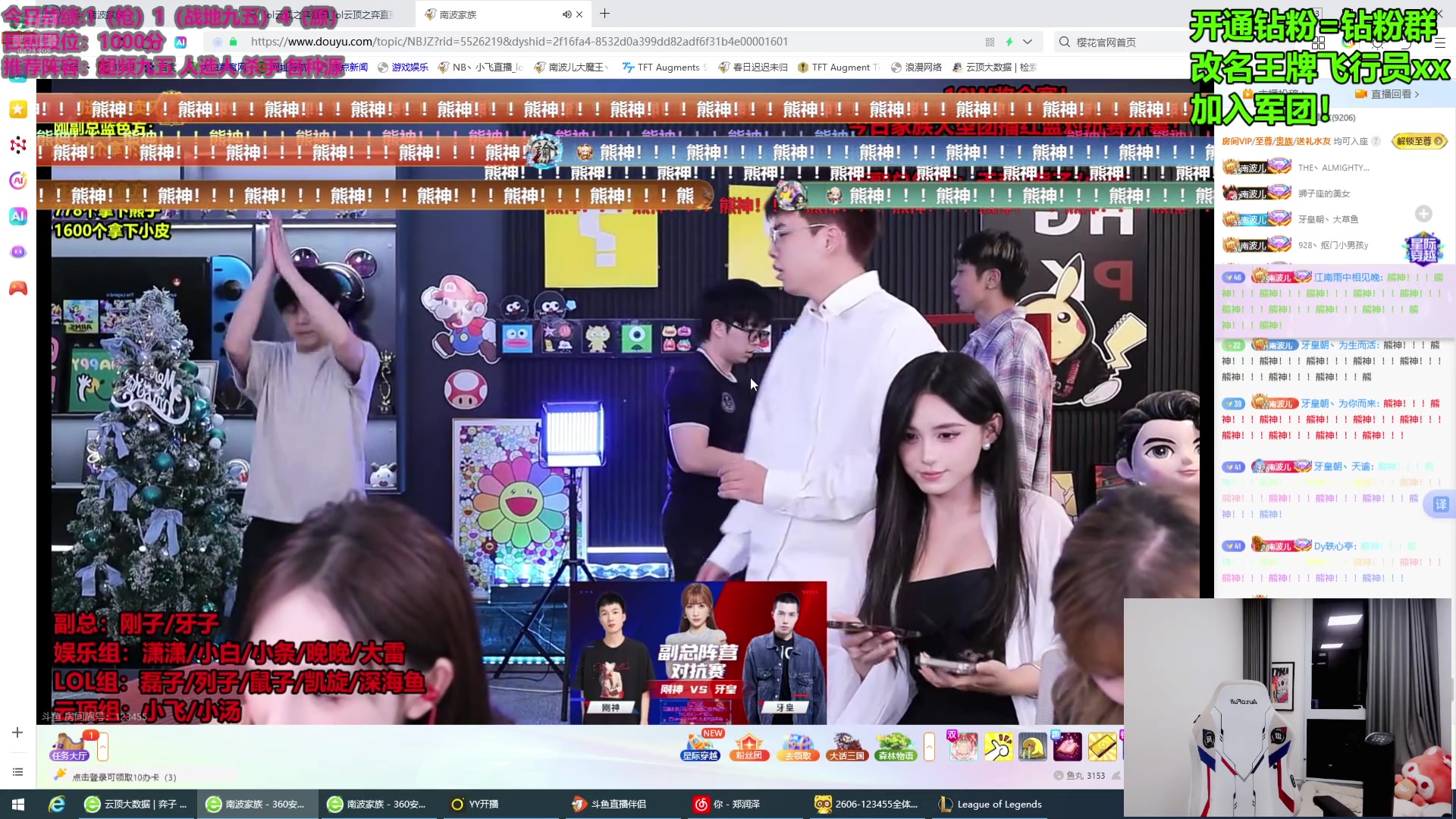Click username 牙皇朝、为你而来 in chat
This screenshot has height=819, width=1456.
click(1340, 403)
